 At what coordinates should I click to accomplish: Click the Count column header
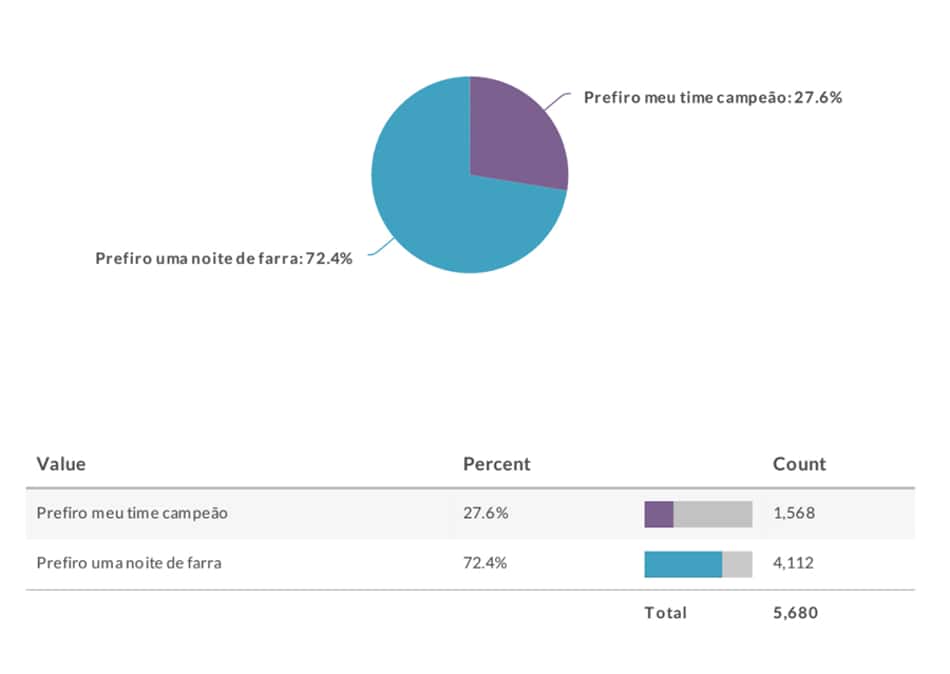click(799, 464)
